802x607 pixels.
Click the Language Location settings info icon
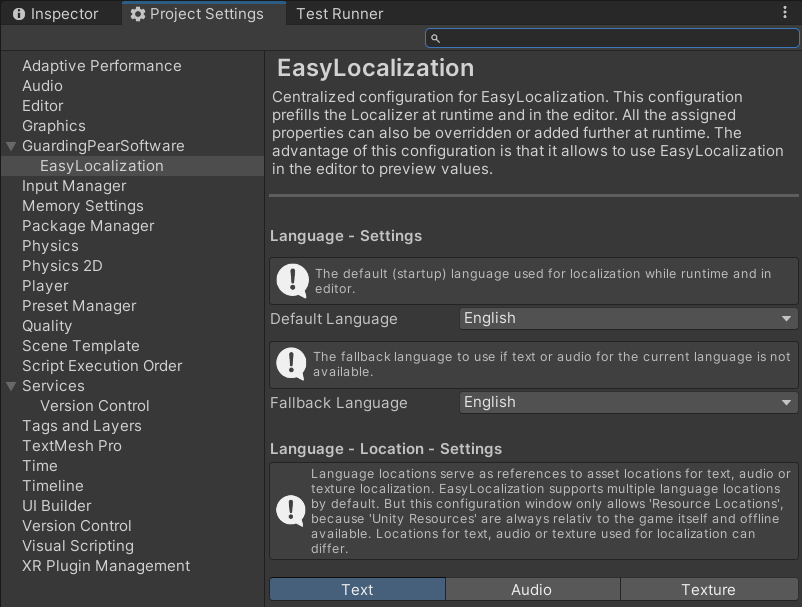tap(290, 512)
